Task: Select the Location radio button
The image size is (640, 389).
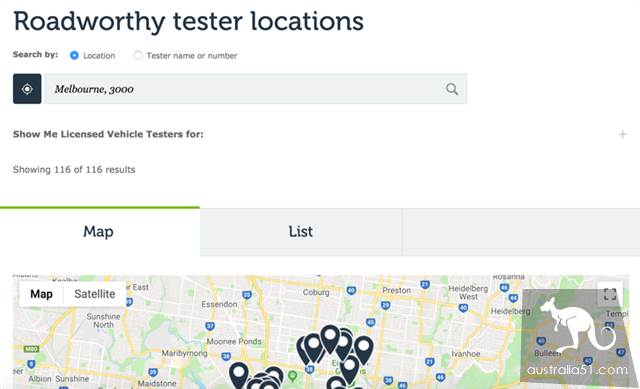Action: (74, 55)
